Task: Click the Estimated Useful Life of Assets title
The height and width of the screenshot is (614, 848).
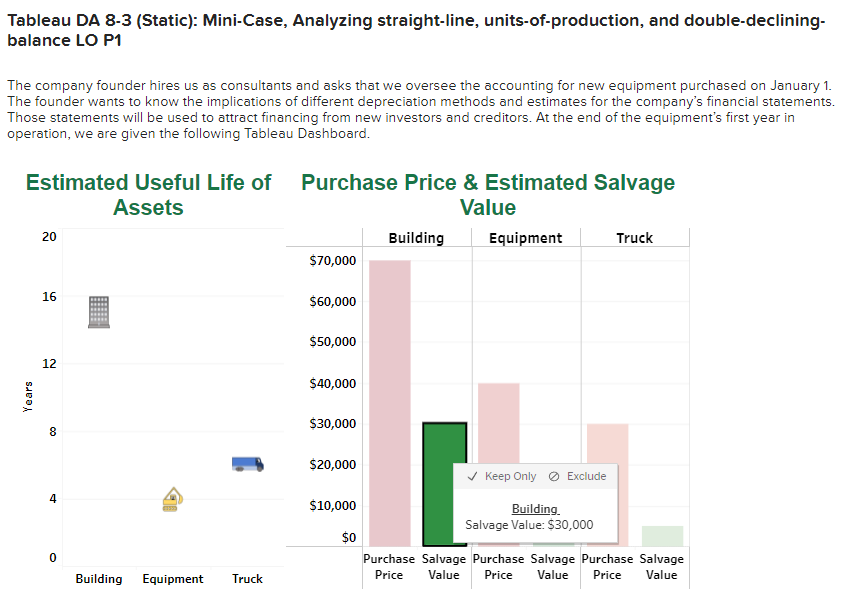Action: click(x=148, y=195)
